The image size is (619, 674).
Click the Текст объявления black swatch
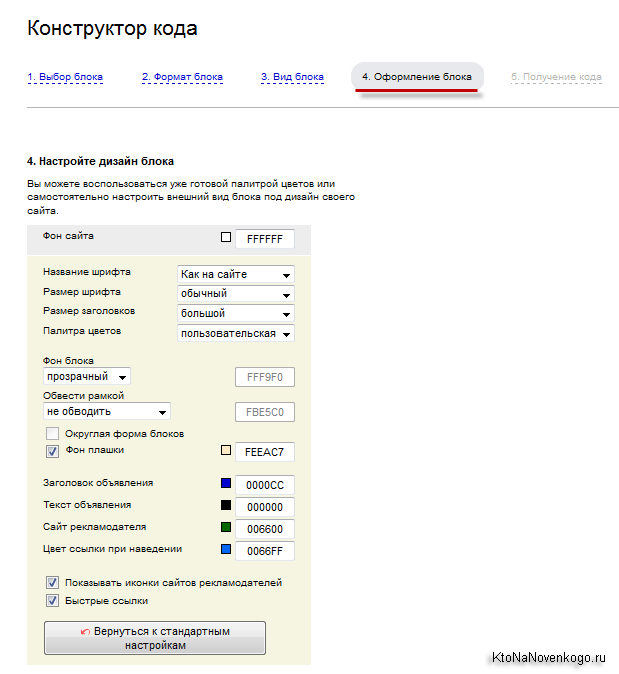coord(226,505)
